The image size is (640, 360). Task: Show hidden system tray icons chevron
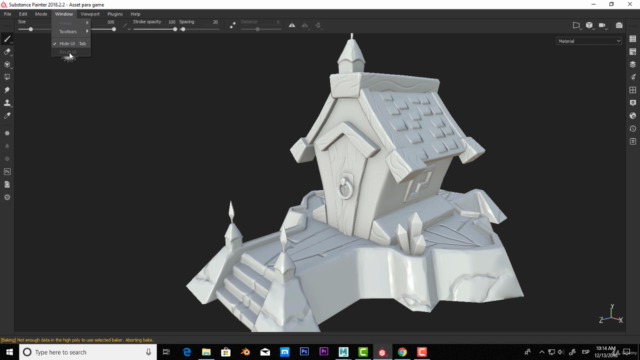tap(542, 352)
